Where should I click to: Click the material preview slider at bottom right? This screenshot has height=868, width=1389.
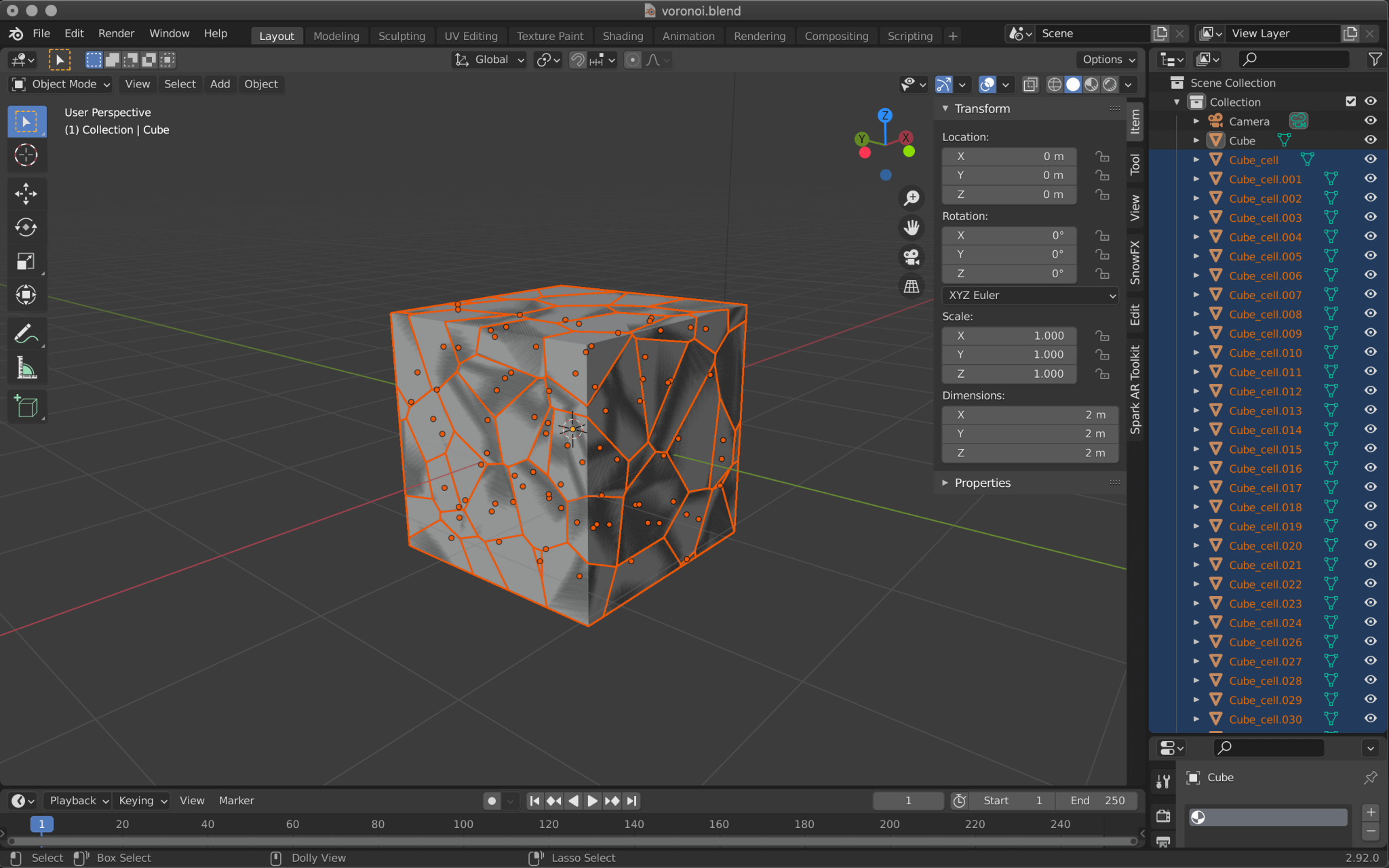(x=1267, y=817)
